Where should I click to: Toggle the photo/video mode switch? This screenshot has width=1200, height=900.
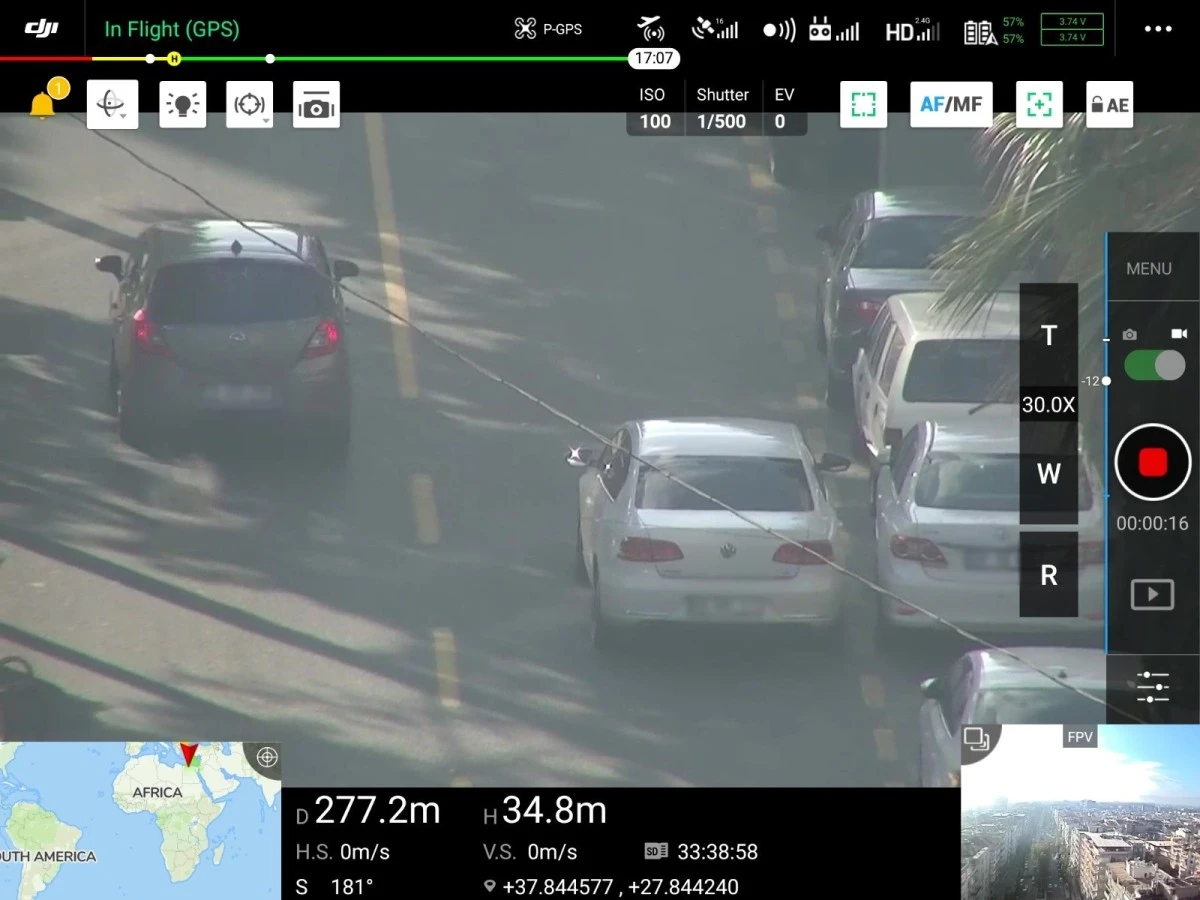pos(1155,365)
